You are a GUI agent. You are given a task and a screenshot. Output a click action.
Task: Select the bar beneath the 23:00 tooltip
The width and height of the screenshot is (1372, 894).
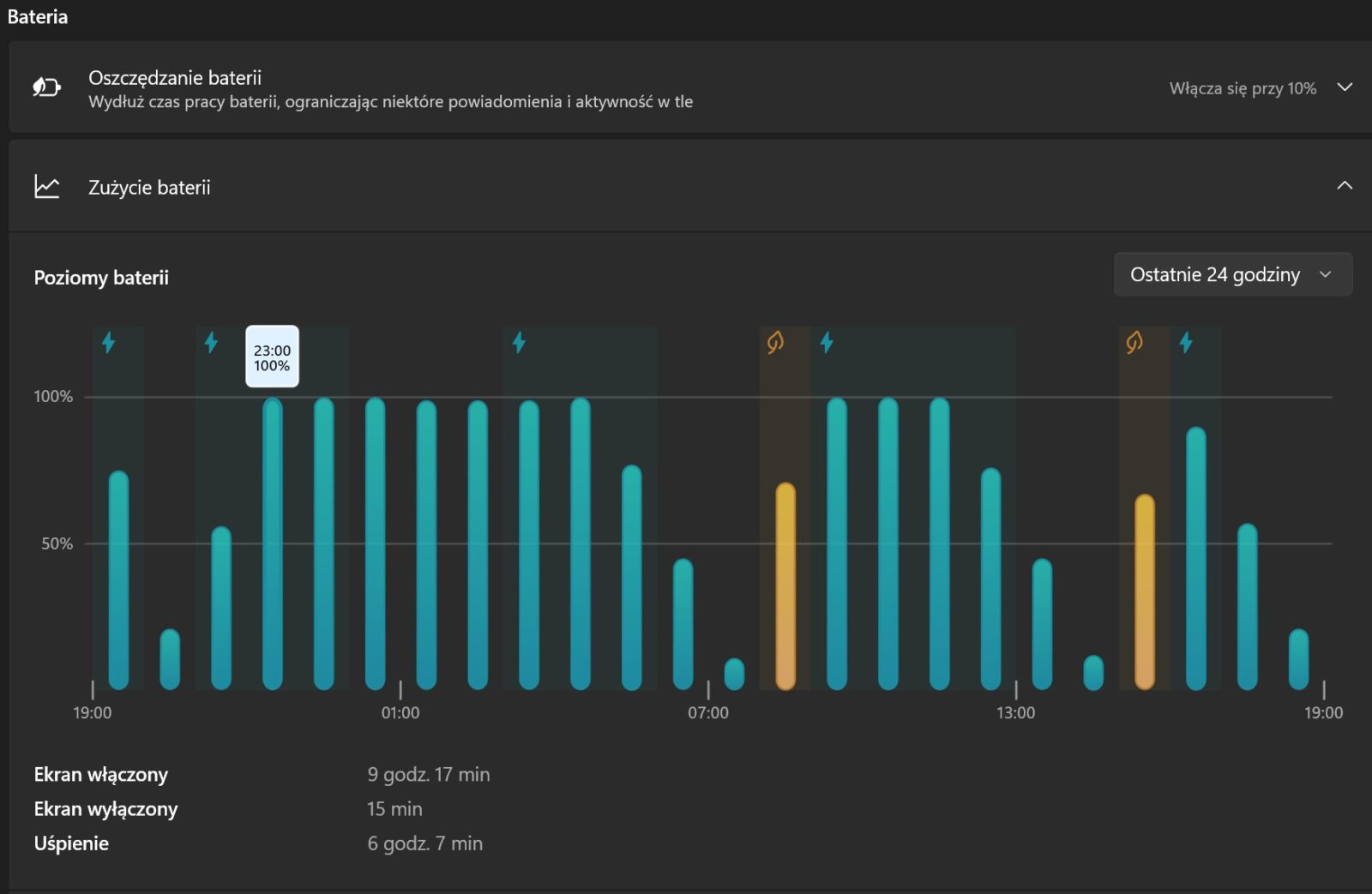(x=273, y=543)
